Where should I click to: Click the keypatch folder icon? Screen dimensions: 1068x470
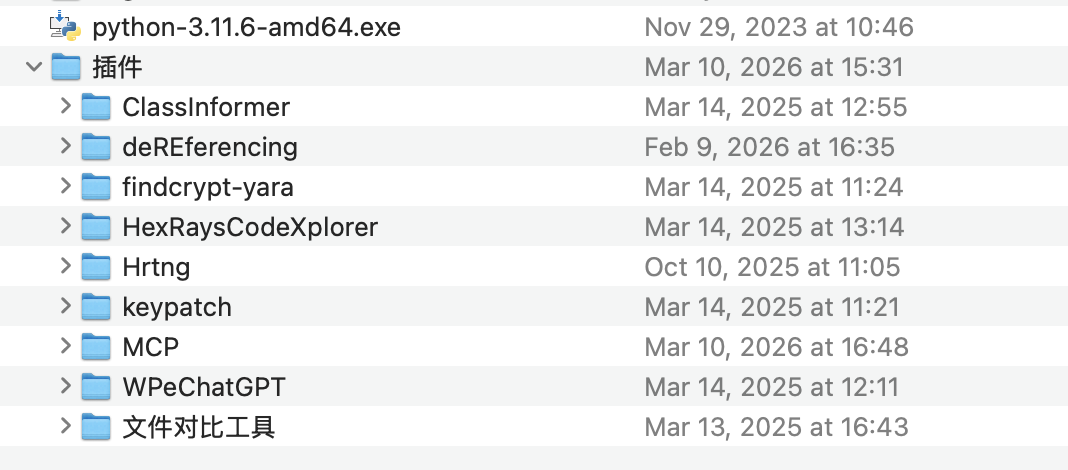point(95,307)
